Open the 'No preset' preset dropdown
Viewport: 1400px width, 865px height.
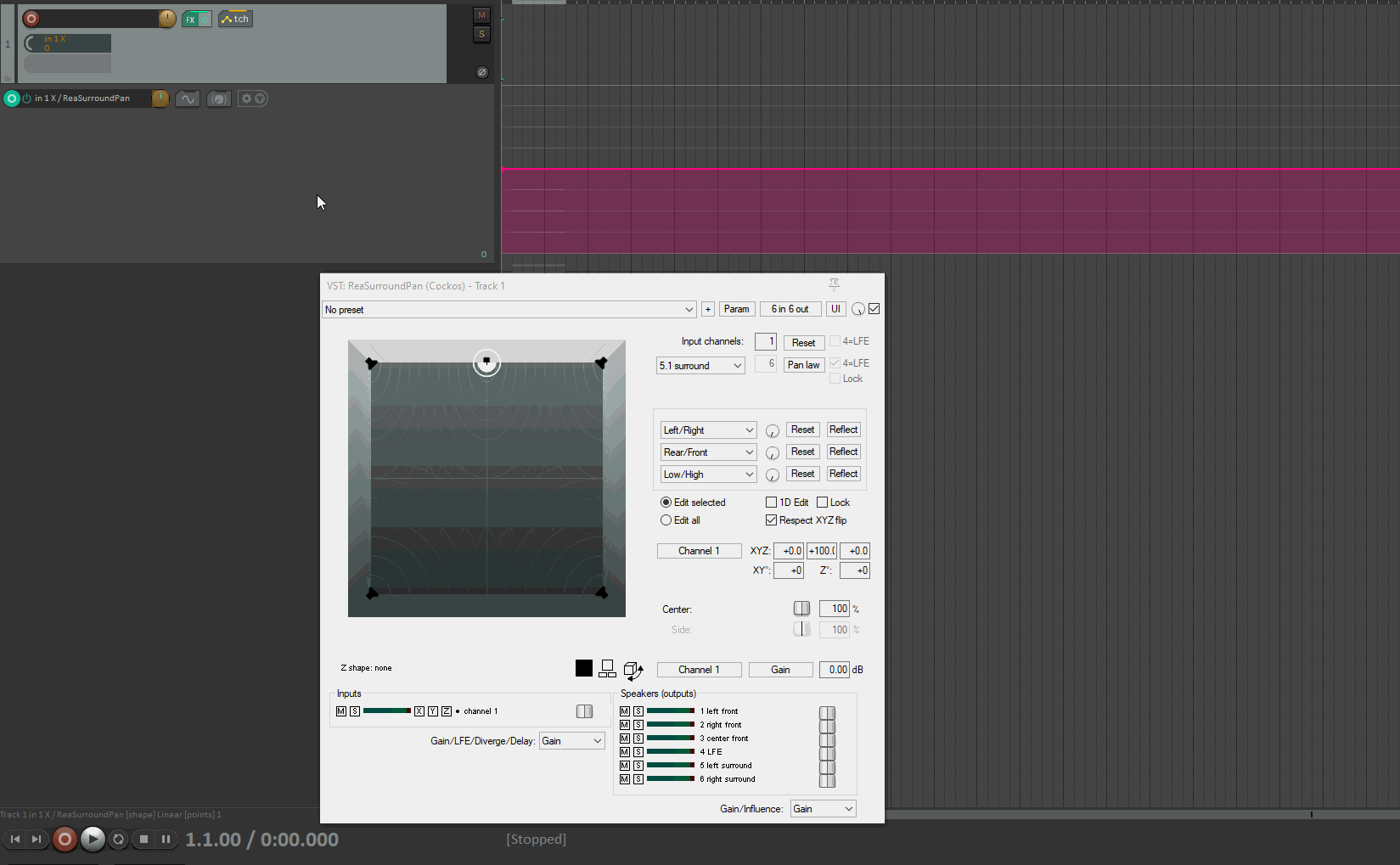pos(509,310)
